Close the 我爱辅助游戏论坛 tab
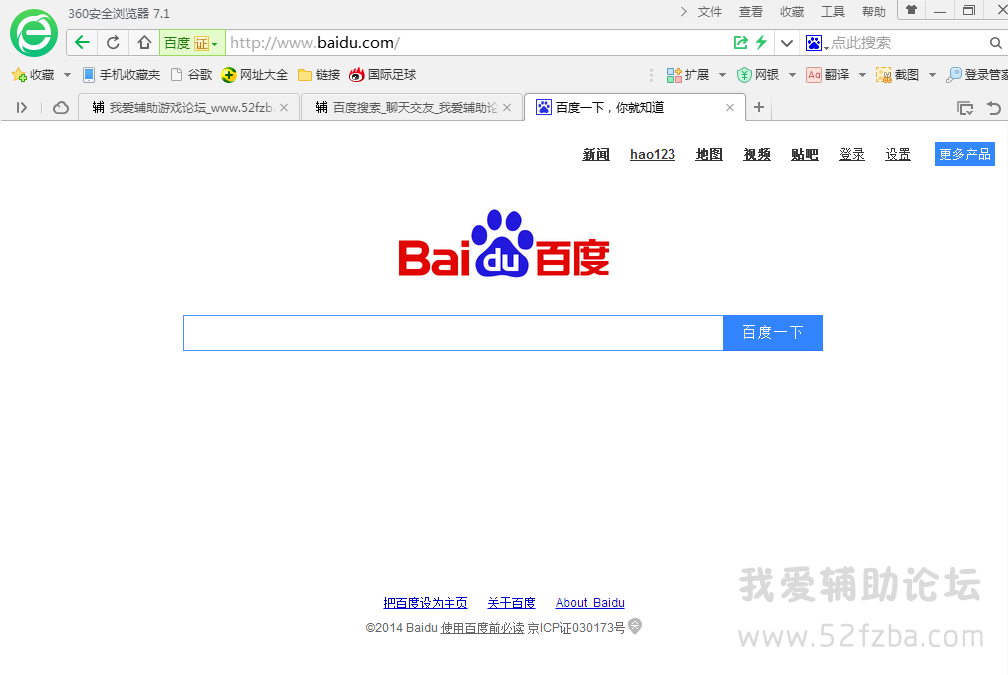 click(284, 107)
